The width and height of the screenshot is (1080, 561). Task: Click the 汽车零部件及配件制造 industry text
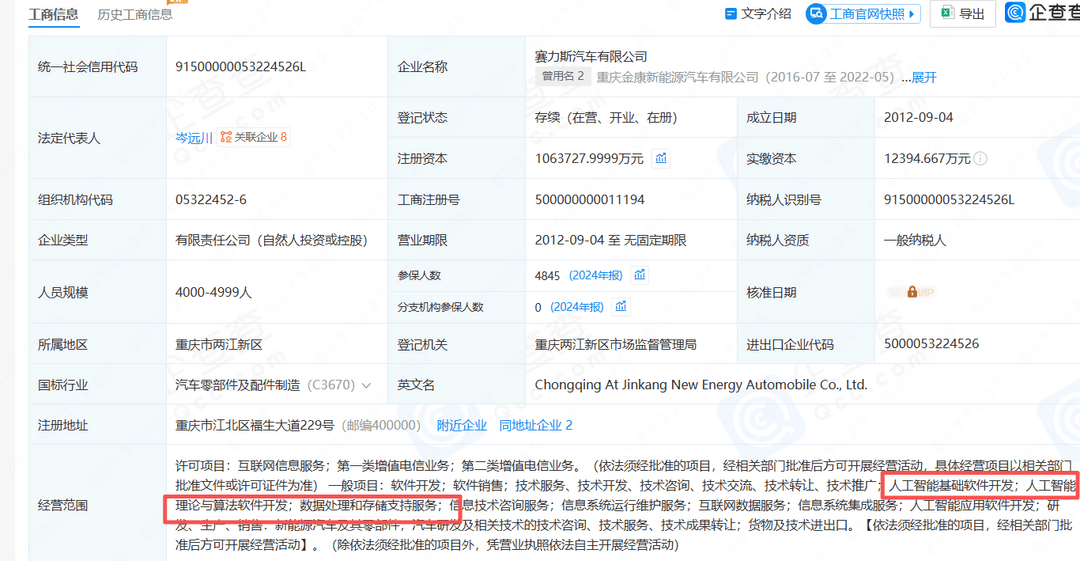[238, 385]
